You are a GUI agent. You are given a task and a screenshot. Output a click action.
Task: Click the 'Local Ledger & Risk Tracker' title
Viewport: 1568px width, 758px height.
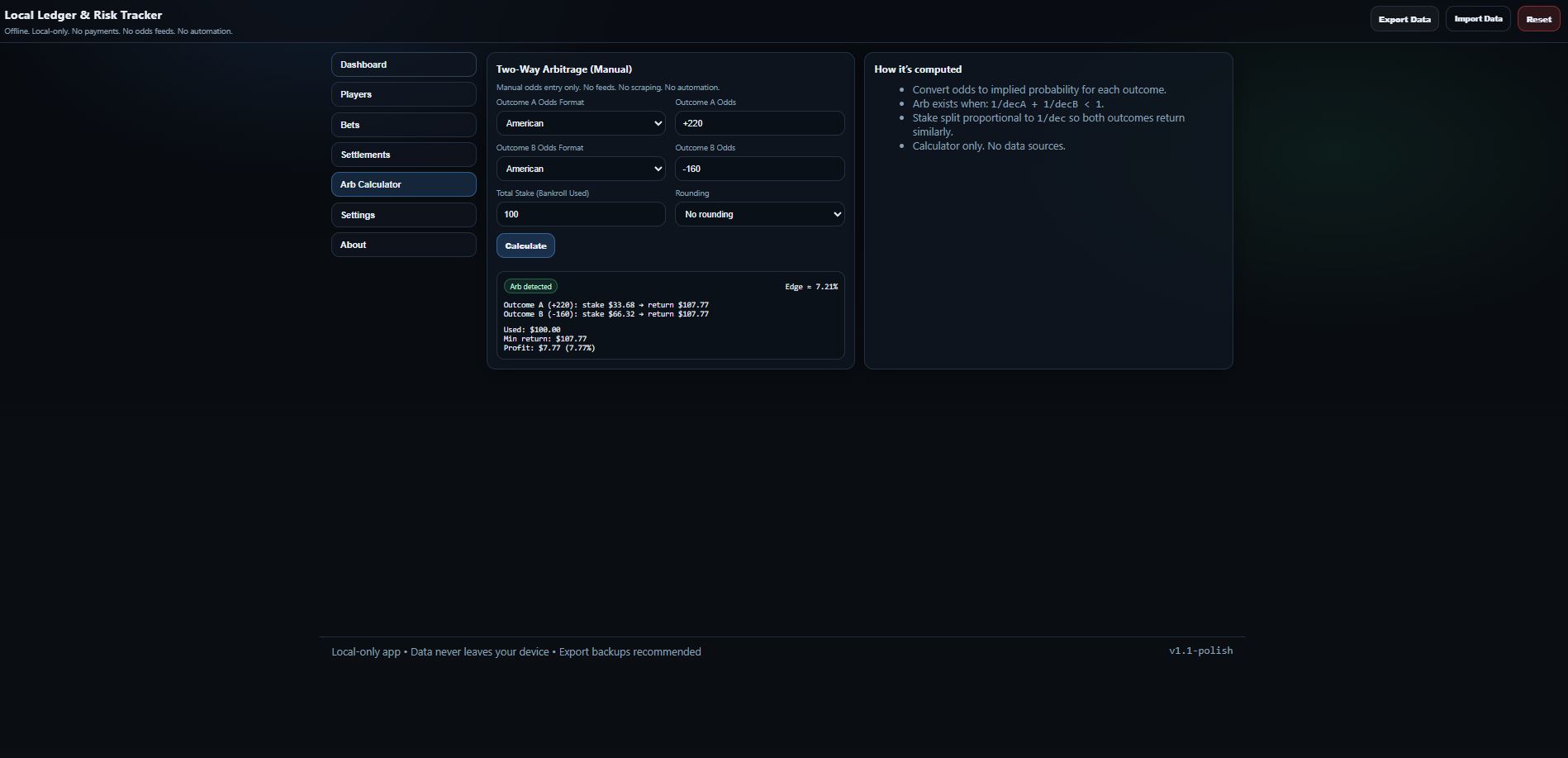click(83, 15)
